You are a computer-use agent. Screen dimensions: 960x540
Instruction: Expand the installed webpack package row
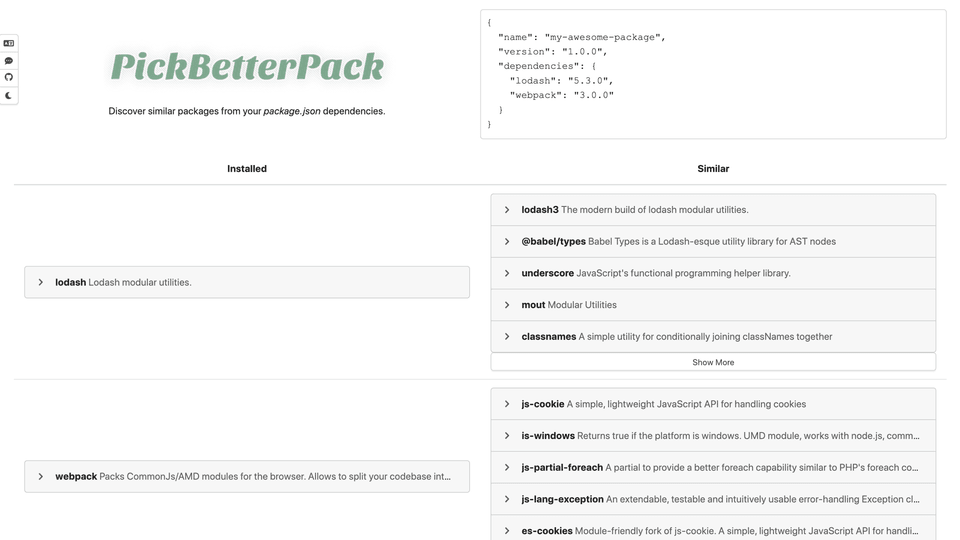click(247, 476)
